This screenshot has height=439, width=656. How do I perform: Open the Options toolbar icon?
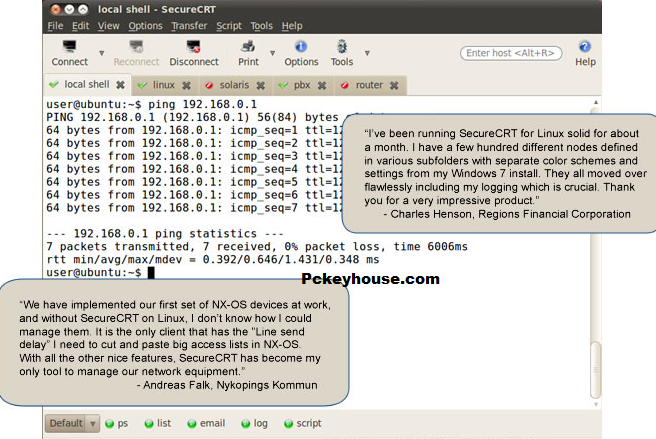tap(301, 53)
